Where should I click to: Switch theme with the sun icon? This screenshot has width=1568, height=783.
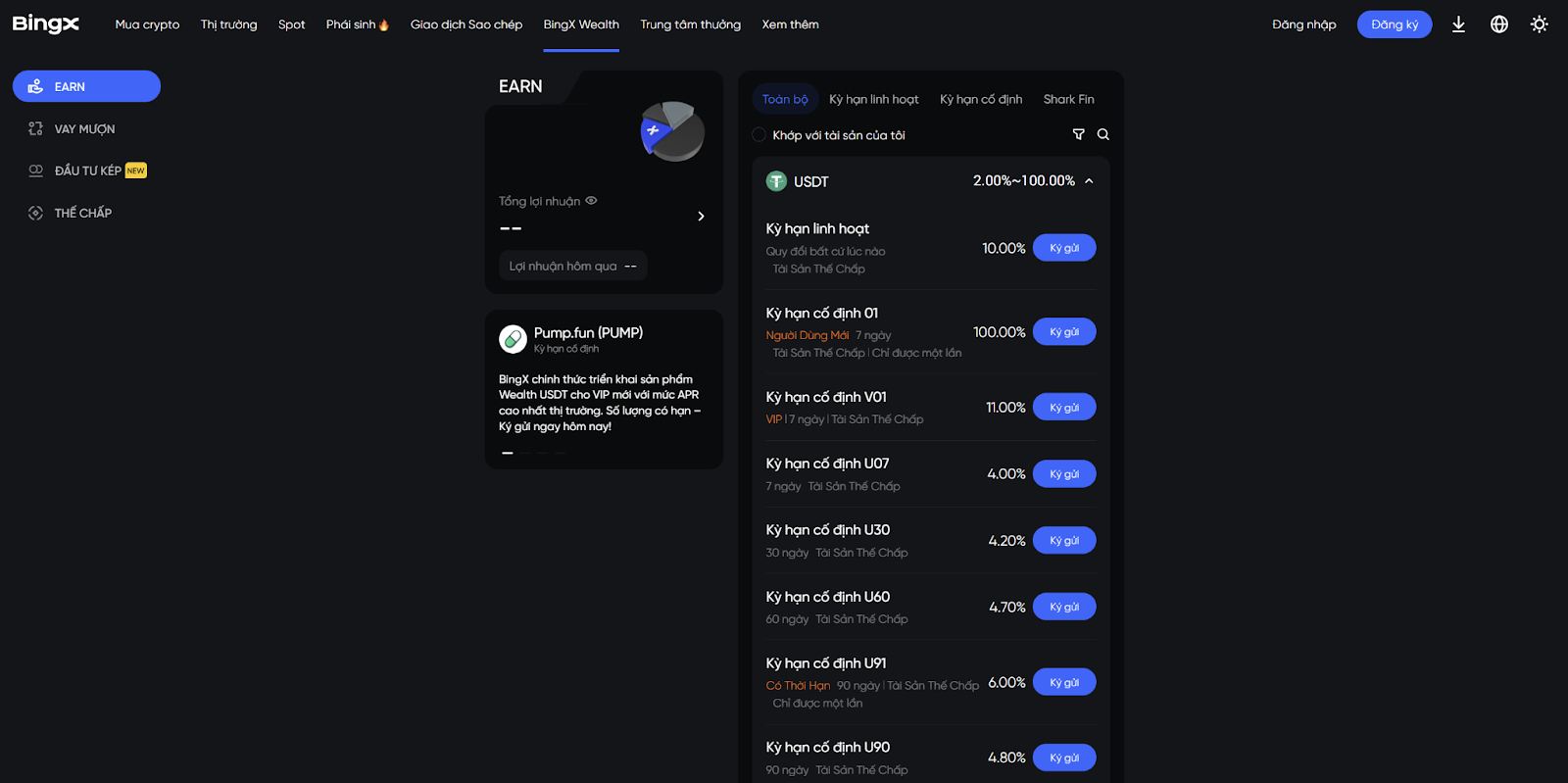point(1540,24)
